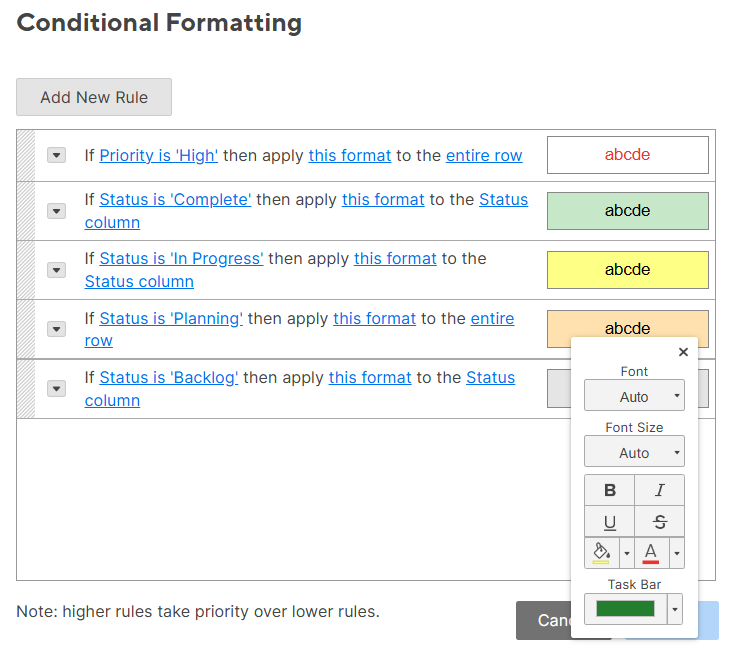
Task: Open the fill color dropdown arrow
Action: click(x=627, y=552)
